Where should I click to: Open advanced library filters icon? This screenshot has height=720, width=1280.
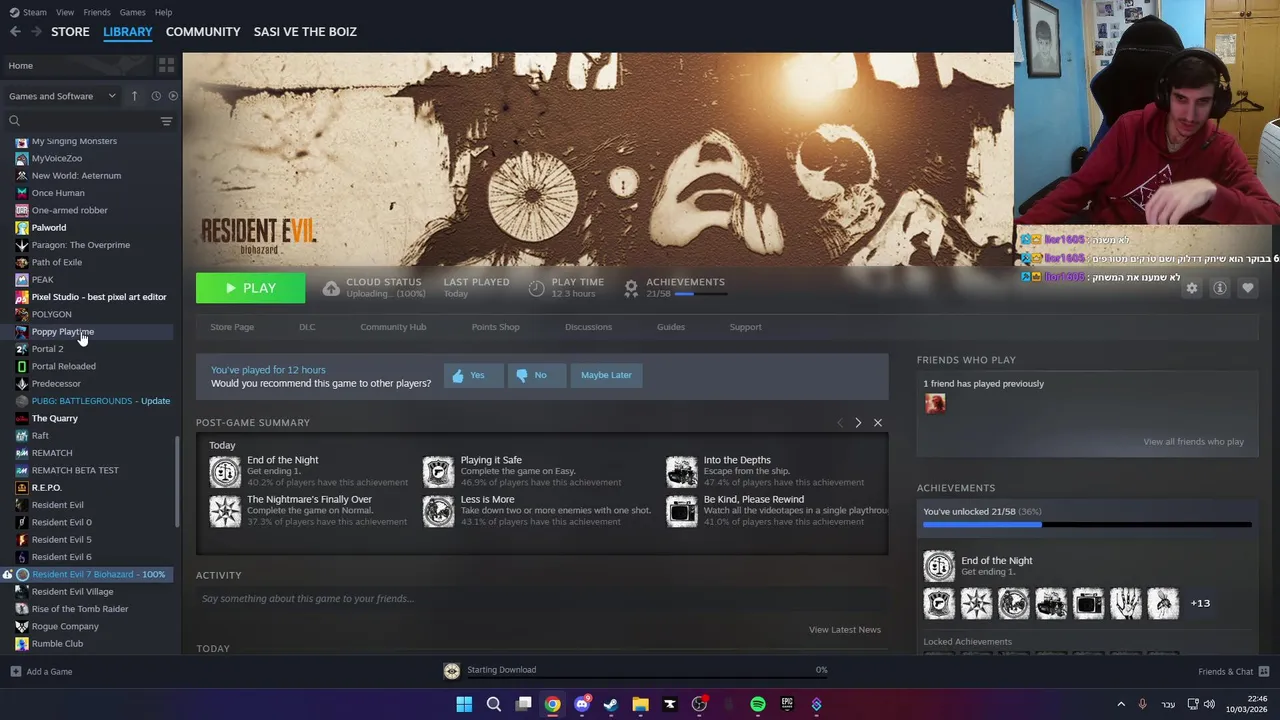[166, 121]
